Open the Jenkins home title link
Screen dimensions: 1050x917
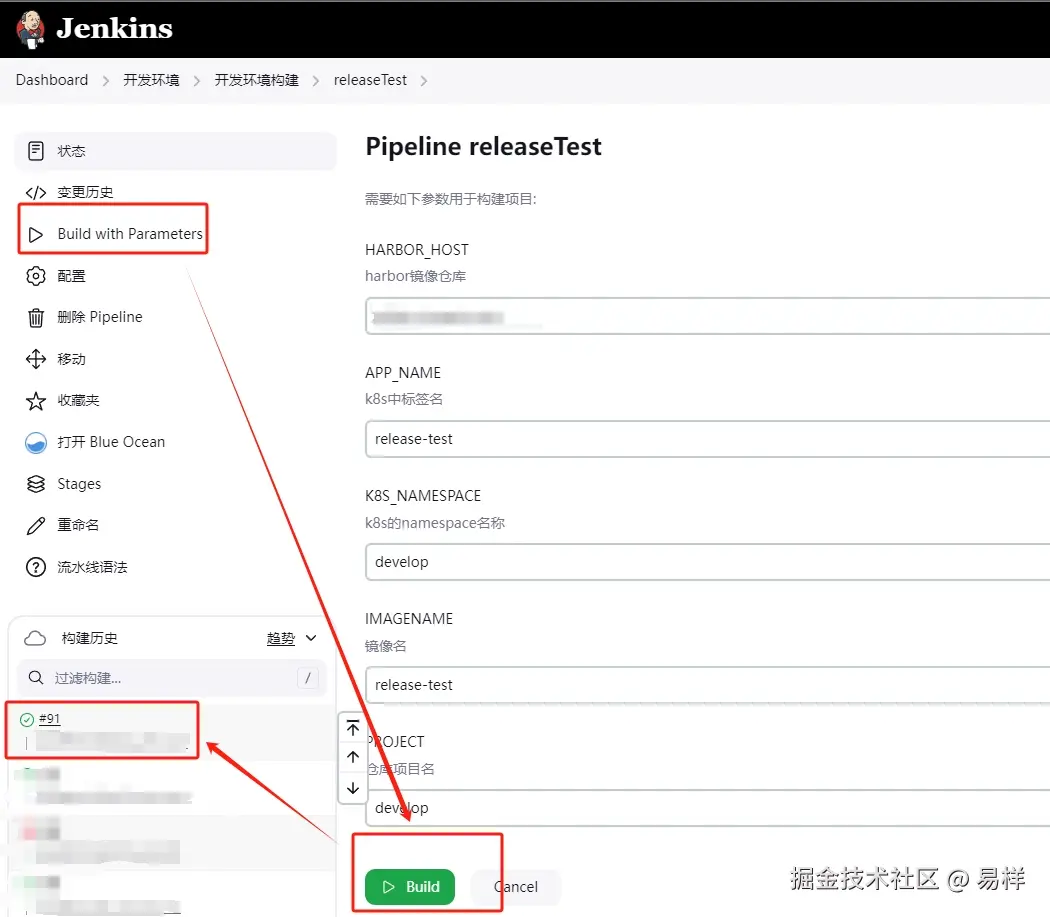pos(115,28)
